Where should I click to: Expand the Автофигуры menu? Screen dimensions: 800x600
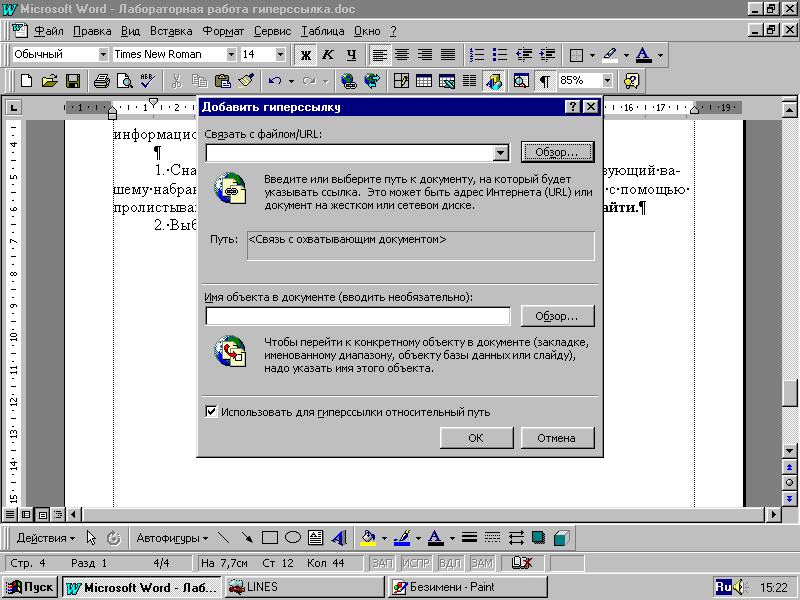[172, 538]
